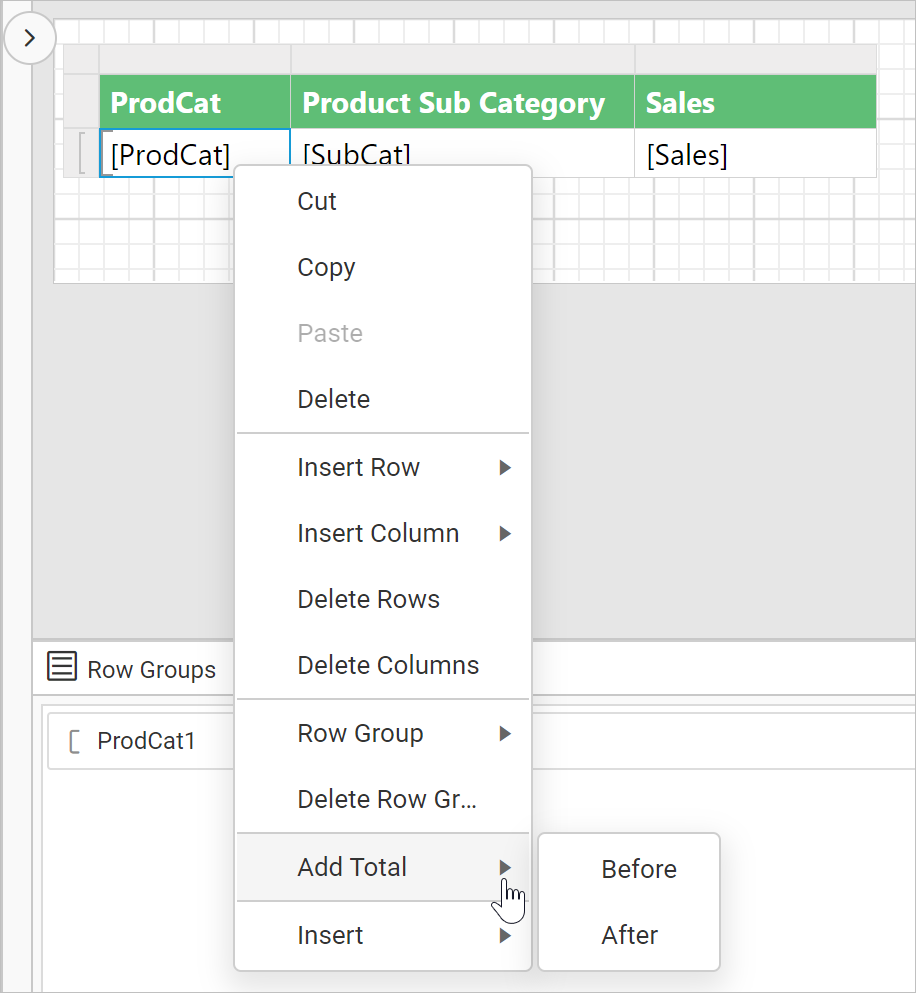Click Before to add total above group

click(638, 869)
